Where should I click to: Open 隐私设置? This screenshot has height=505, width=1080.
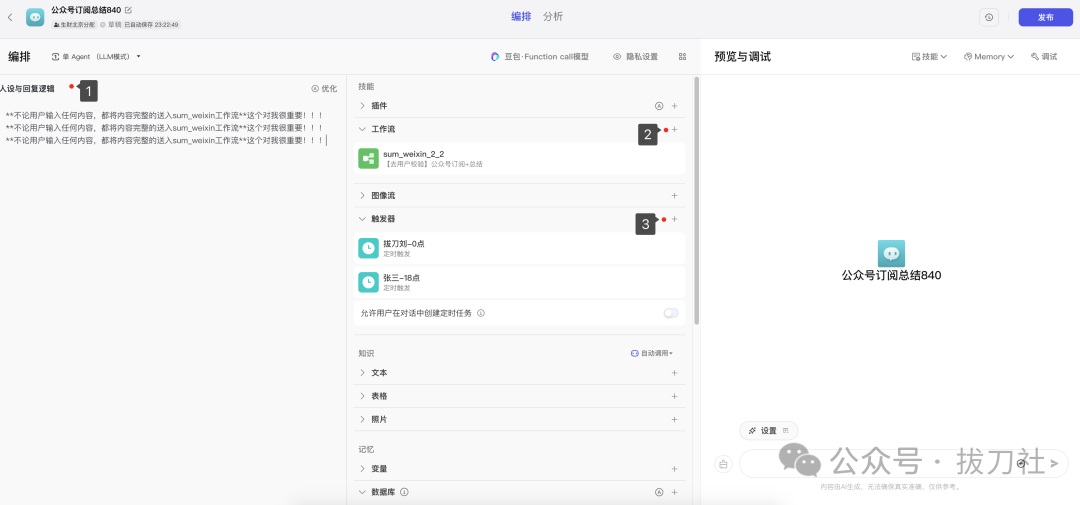point(635,56)
